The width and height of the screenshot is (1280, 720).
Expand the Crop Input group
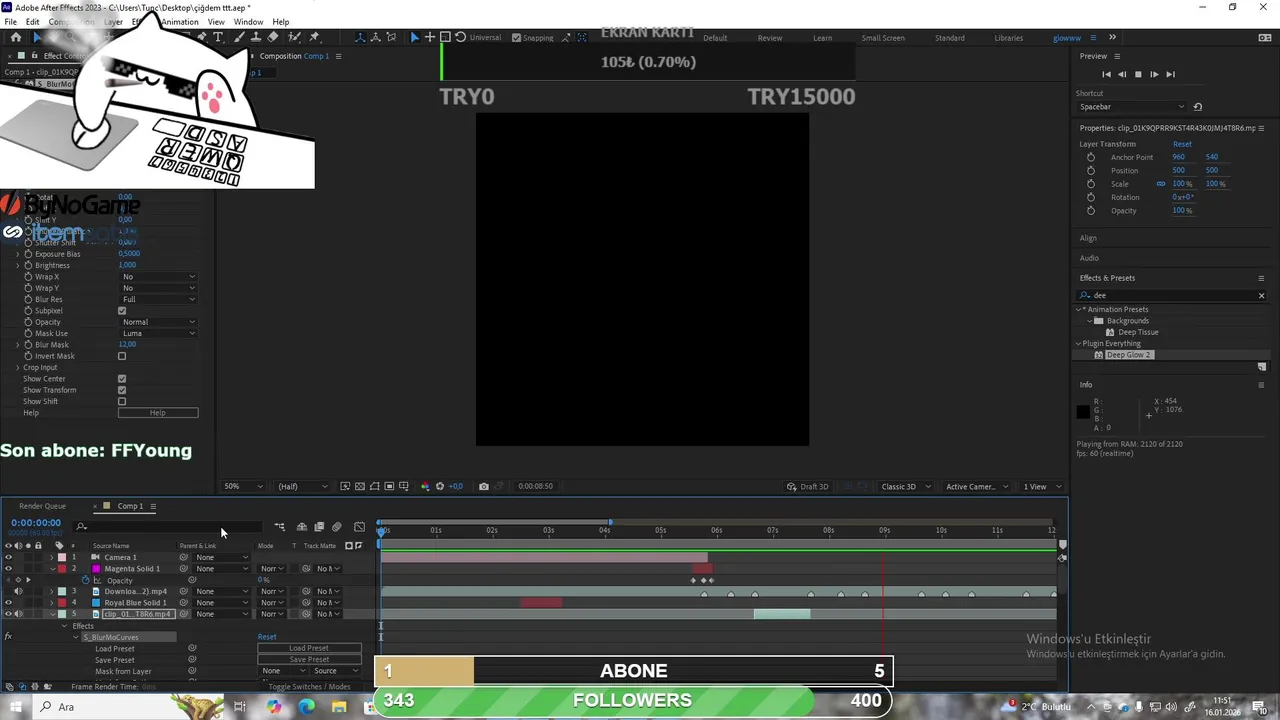click(x=17, y=367)
